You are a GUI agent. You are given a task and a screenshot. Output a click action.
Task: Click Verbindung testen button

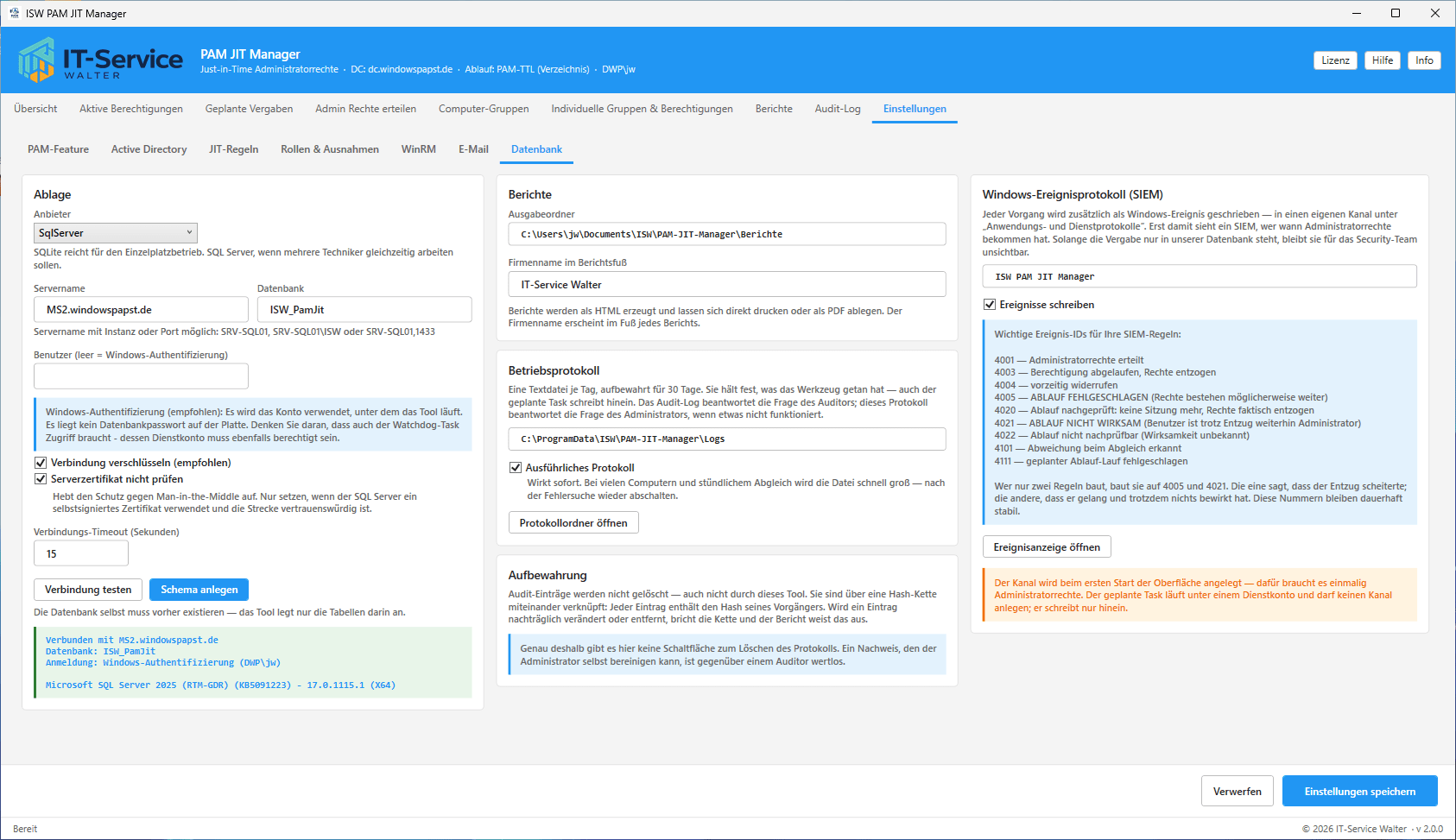(x=88, y=590)
